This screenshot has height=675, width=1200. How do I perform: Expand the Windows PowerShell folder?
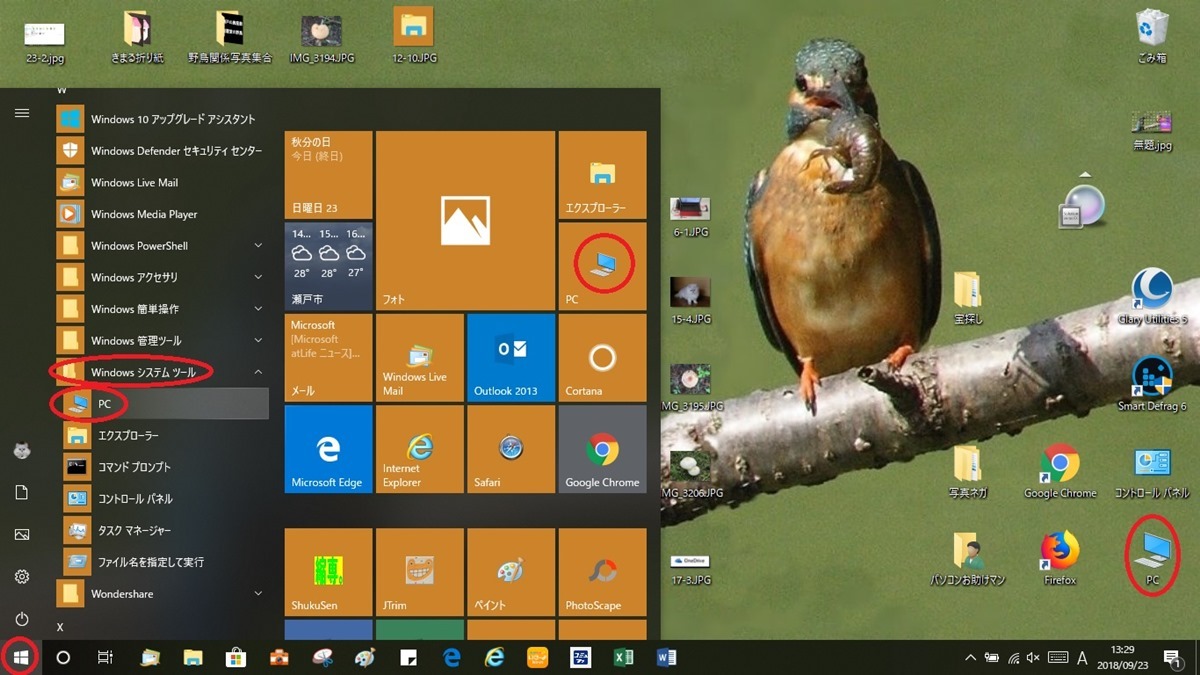[x=162, y=246]
